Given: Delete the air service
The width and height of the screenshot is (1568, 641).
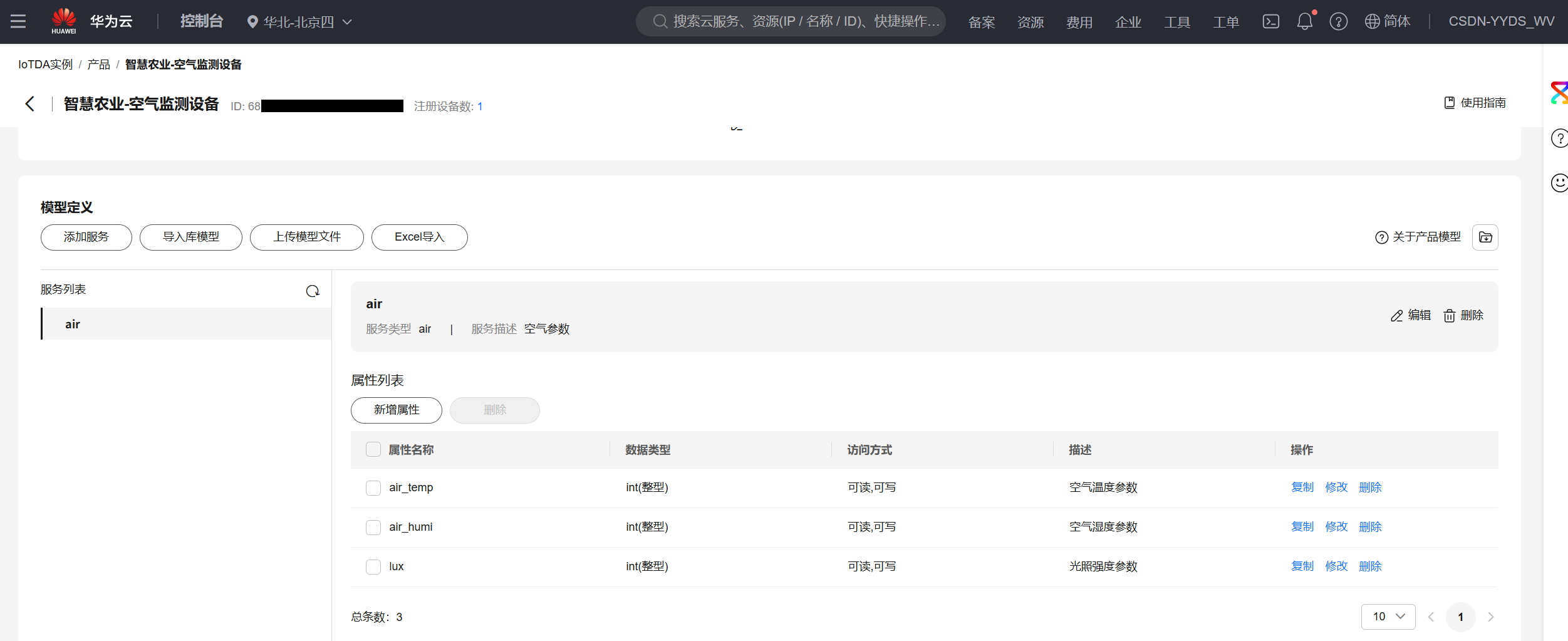Looking at the screenshot, I should [x=1463, y=315].
